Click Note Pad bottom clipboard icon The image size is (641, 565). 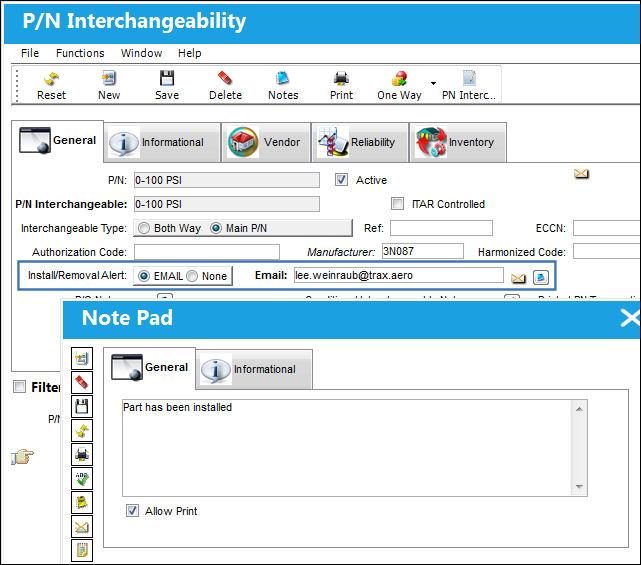(82, 550)
